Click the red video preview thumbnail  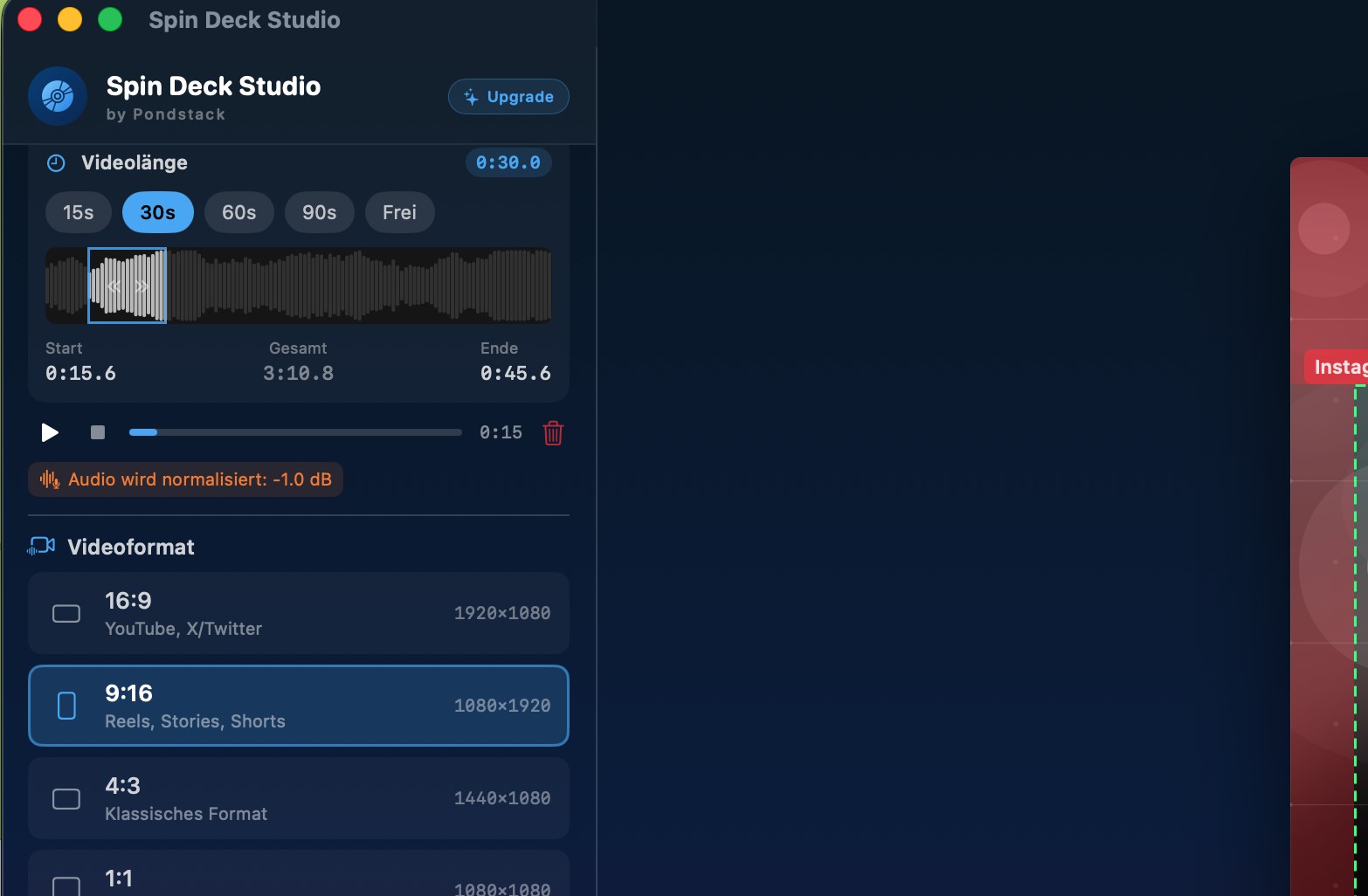(1330, 527)
